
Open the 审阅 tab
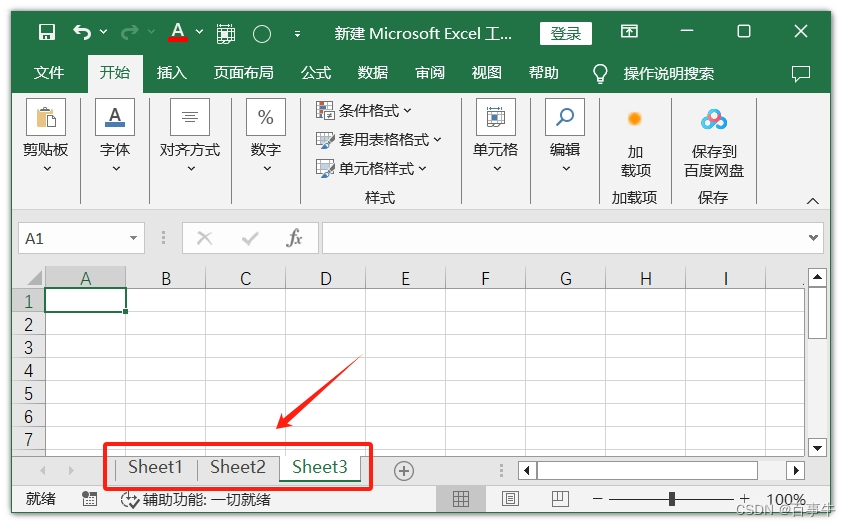click(x=430, y=73)
